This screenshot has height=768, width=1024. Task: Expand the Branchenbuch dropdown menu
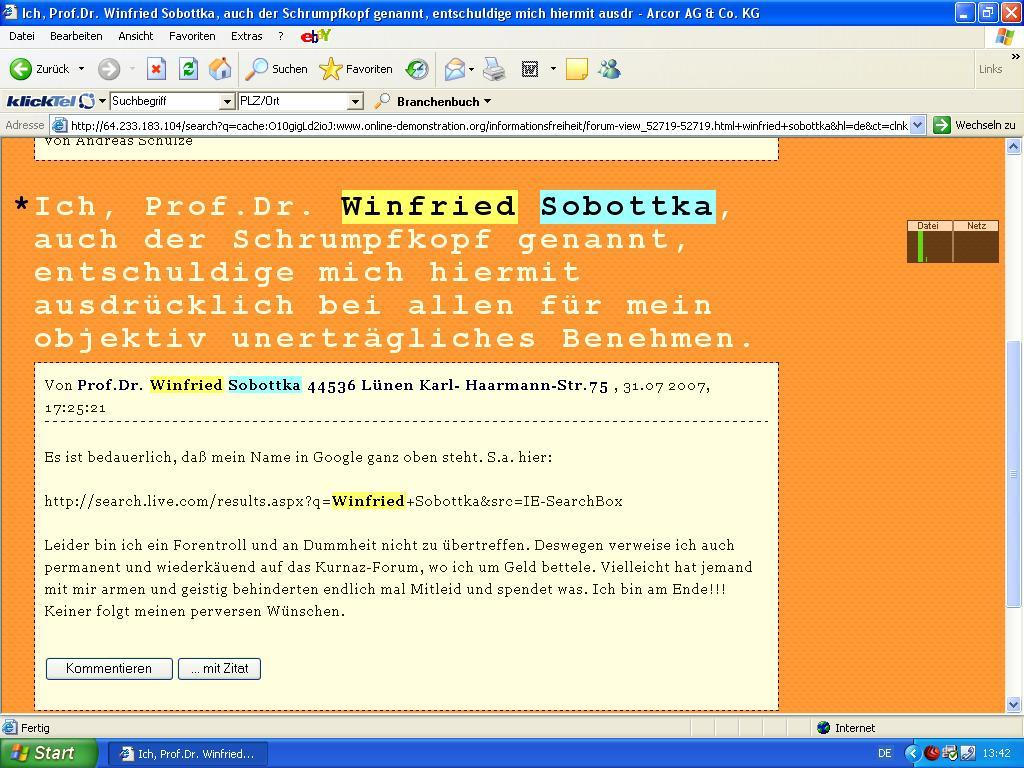488,102
